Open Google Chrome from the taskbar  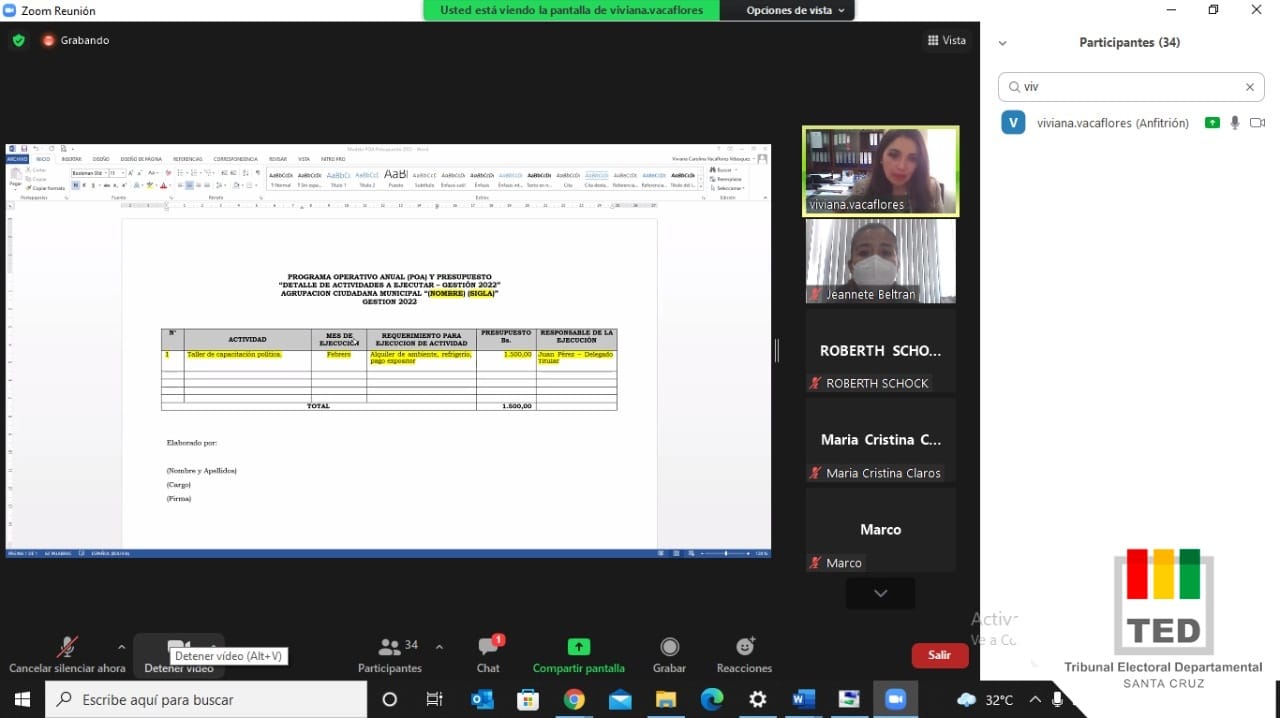click(x=574, y=699)
